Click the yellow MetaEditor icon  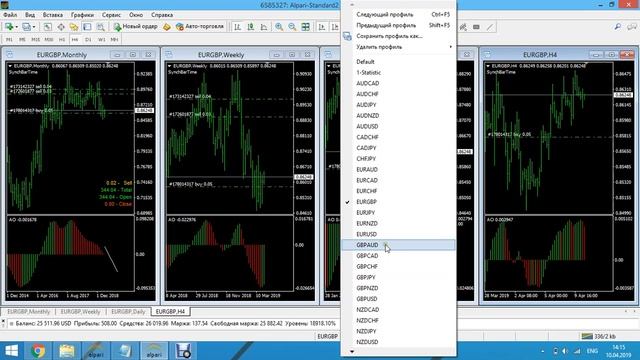pyautogui.click(x=167, y=27)
